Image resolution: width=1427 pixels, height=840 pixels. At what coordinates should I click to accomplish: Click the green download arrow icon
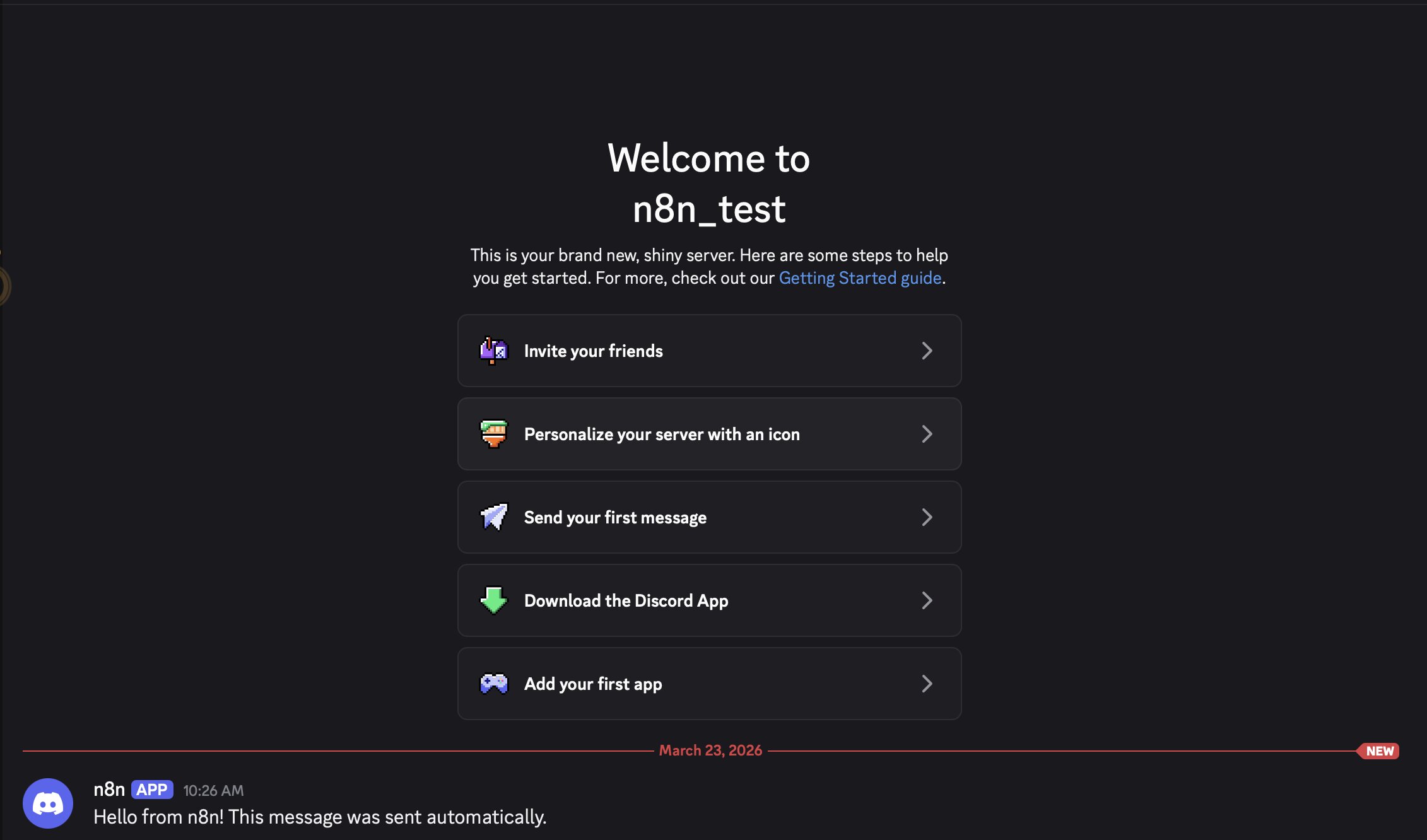tap(494, 600)
